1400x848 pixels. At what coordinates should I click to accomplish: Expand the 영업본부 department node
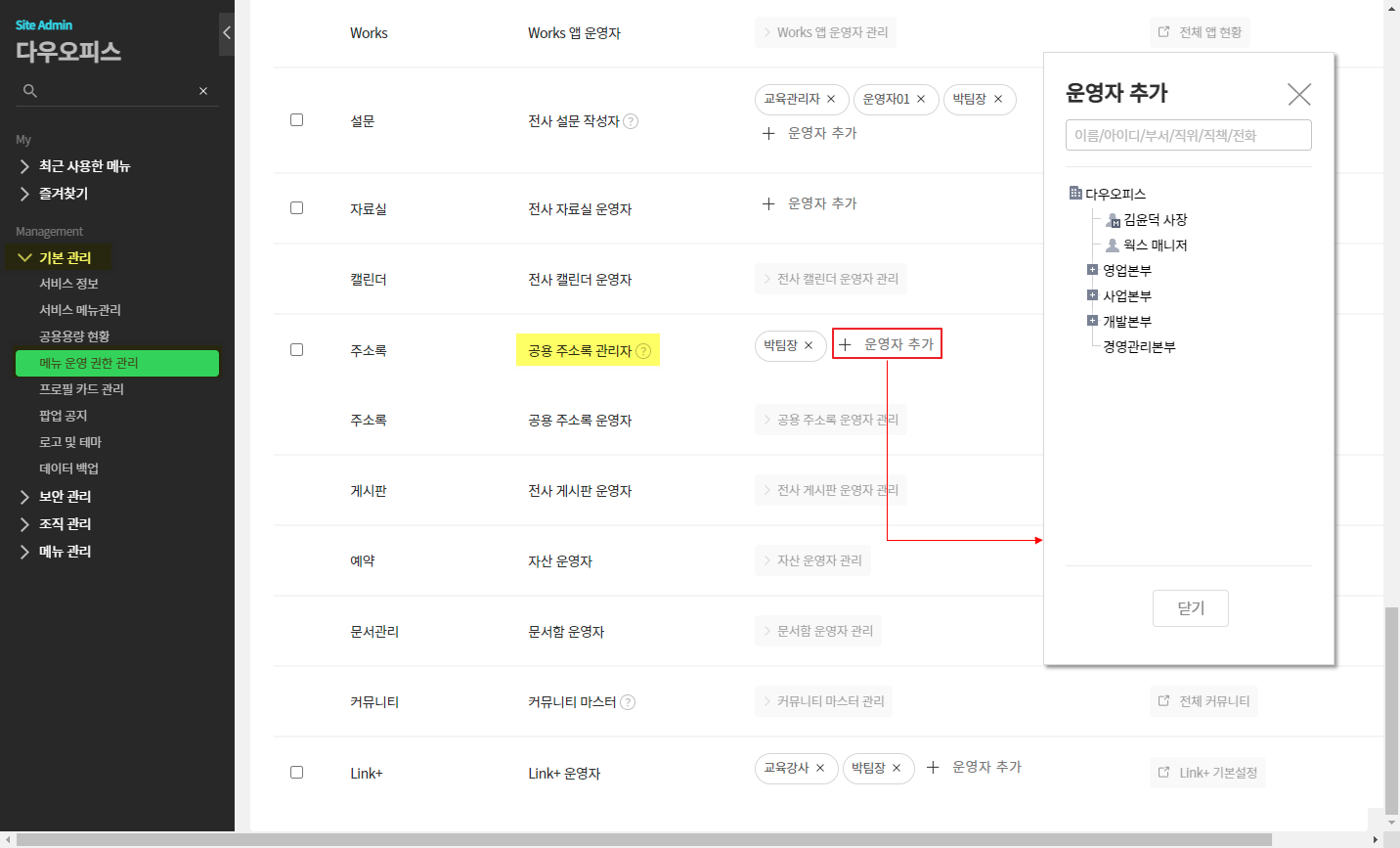pyautogui.click(x=1092, y=270)
